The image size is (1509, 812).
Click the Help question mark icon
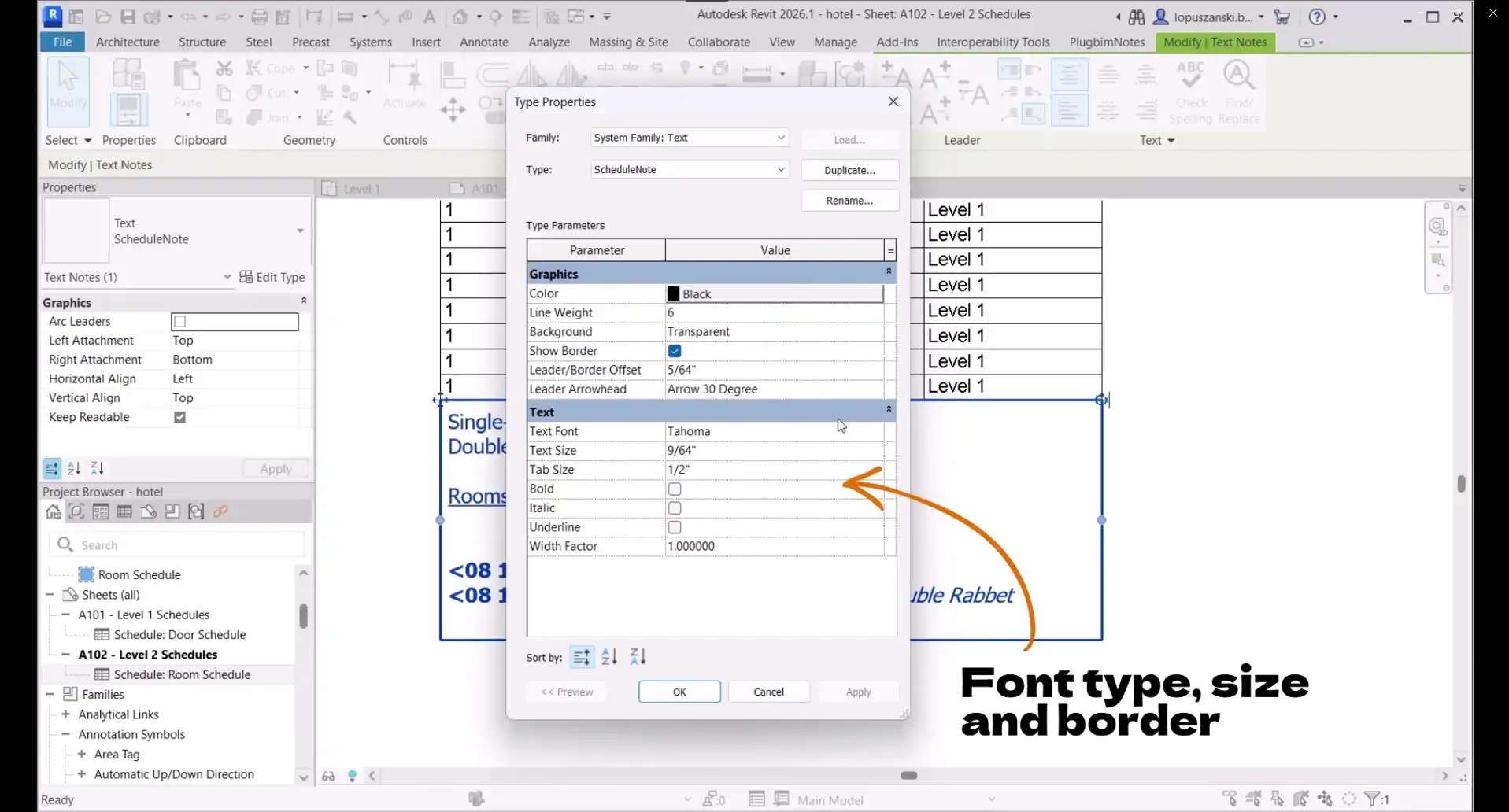click(1317, 17)
